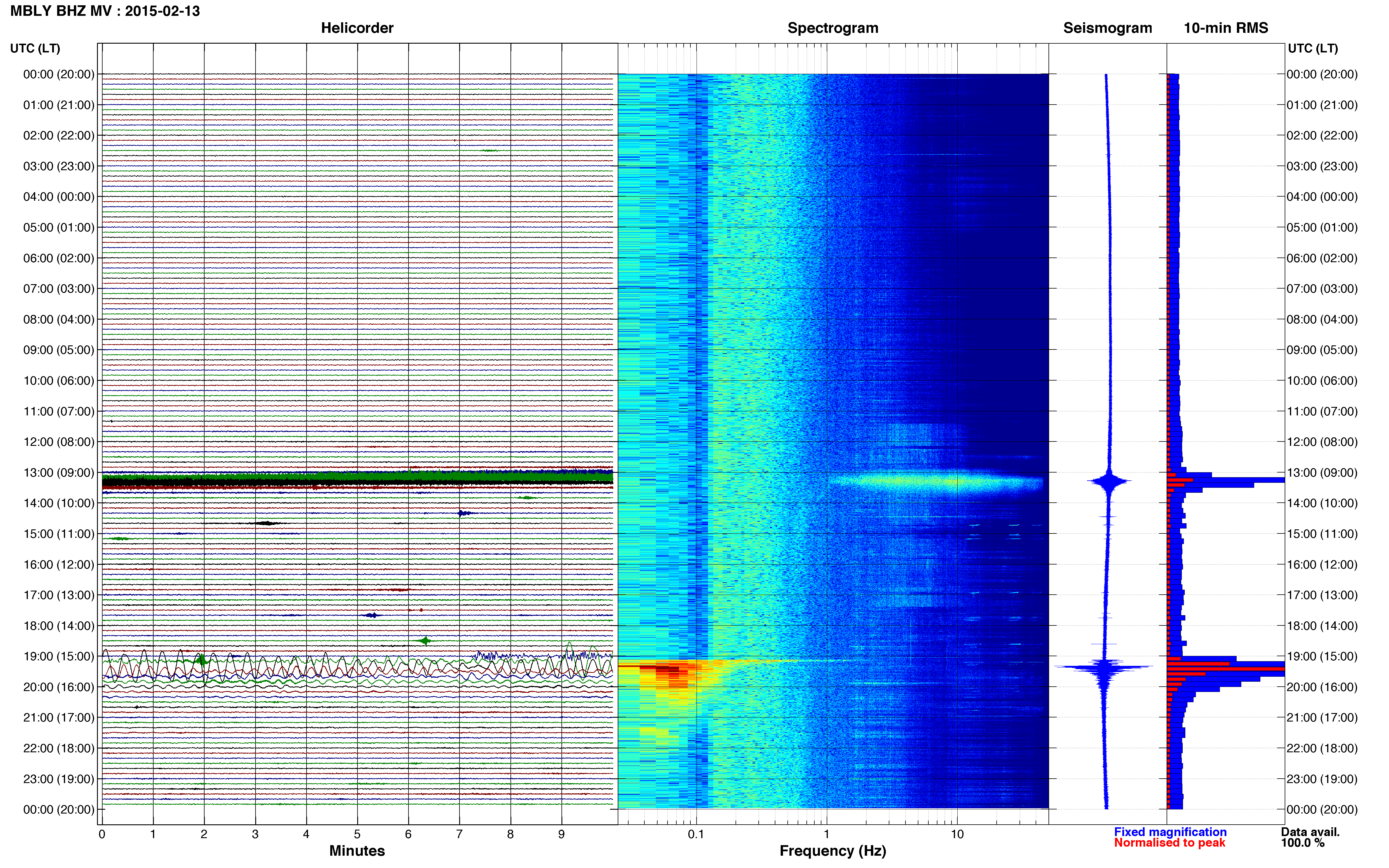Click the minute 0 tick label

click(x=102, y=834)
